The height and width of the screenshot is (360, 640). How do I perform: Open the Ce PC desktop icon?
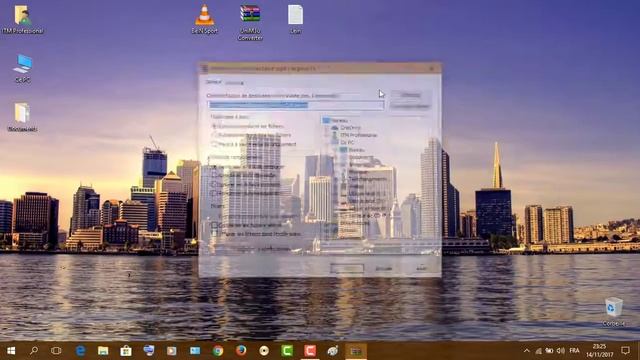coord(22,69)
